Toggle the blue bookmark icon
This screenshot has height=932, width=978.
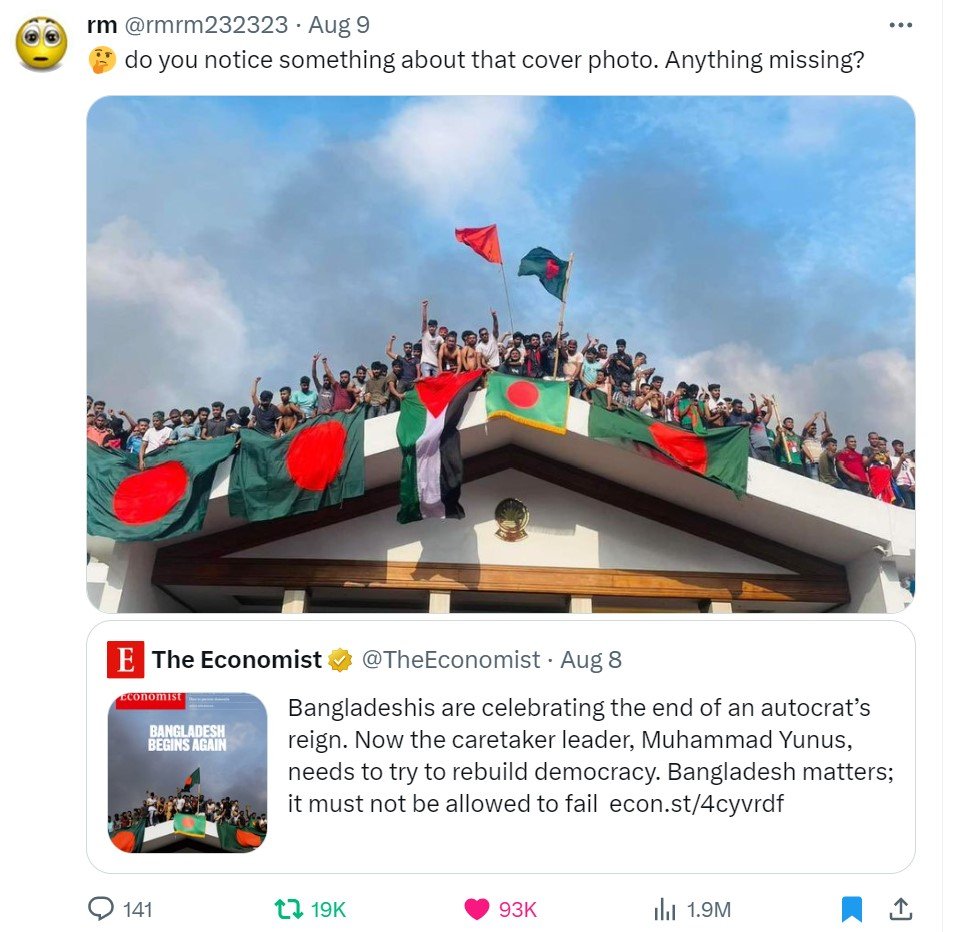coord(851,909)
